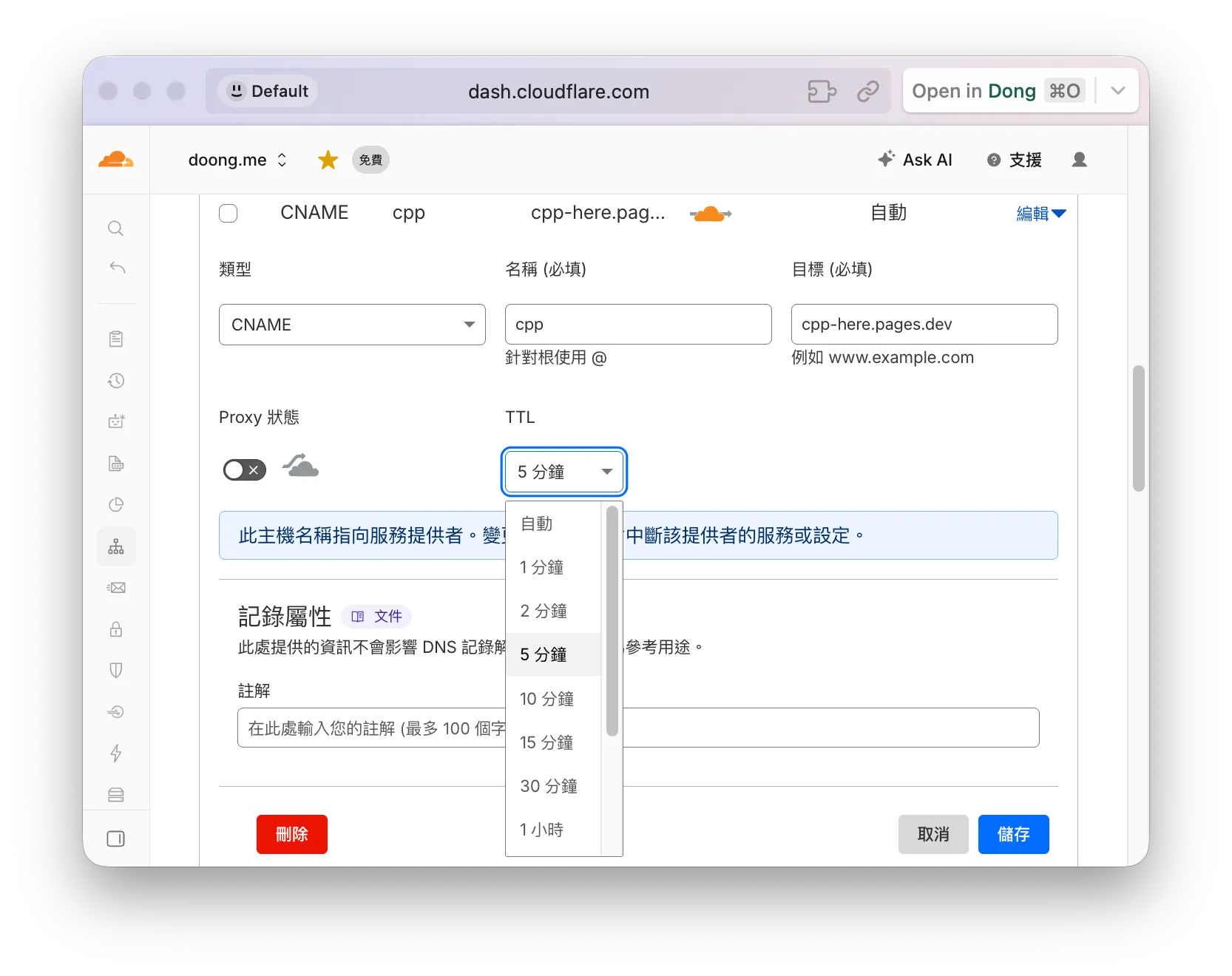This screenshot has height=976, width=1232.
Task: Open the 文件 documentation link
Action: (x=376, y=616)
